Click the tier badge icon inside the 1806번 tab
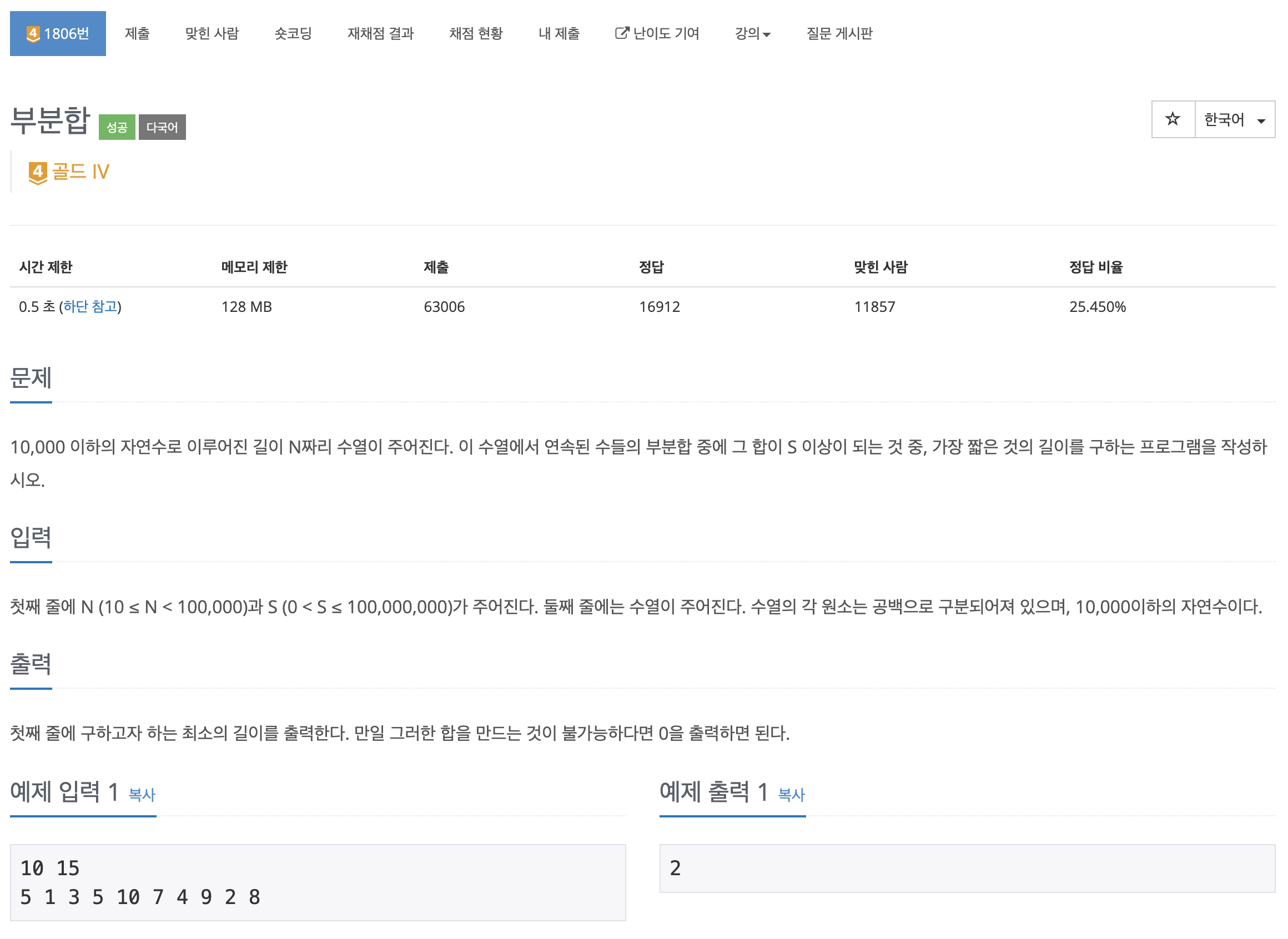Viewport: 1288px width, 939px height. 32,33
